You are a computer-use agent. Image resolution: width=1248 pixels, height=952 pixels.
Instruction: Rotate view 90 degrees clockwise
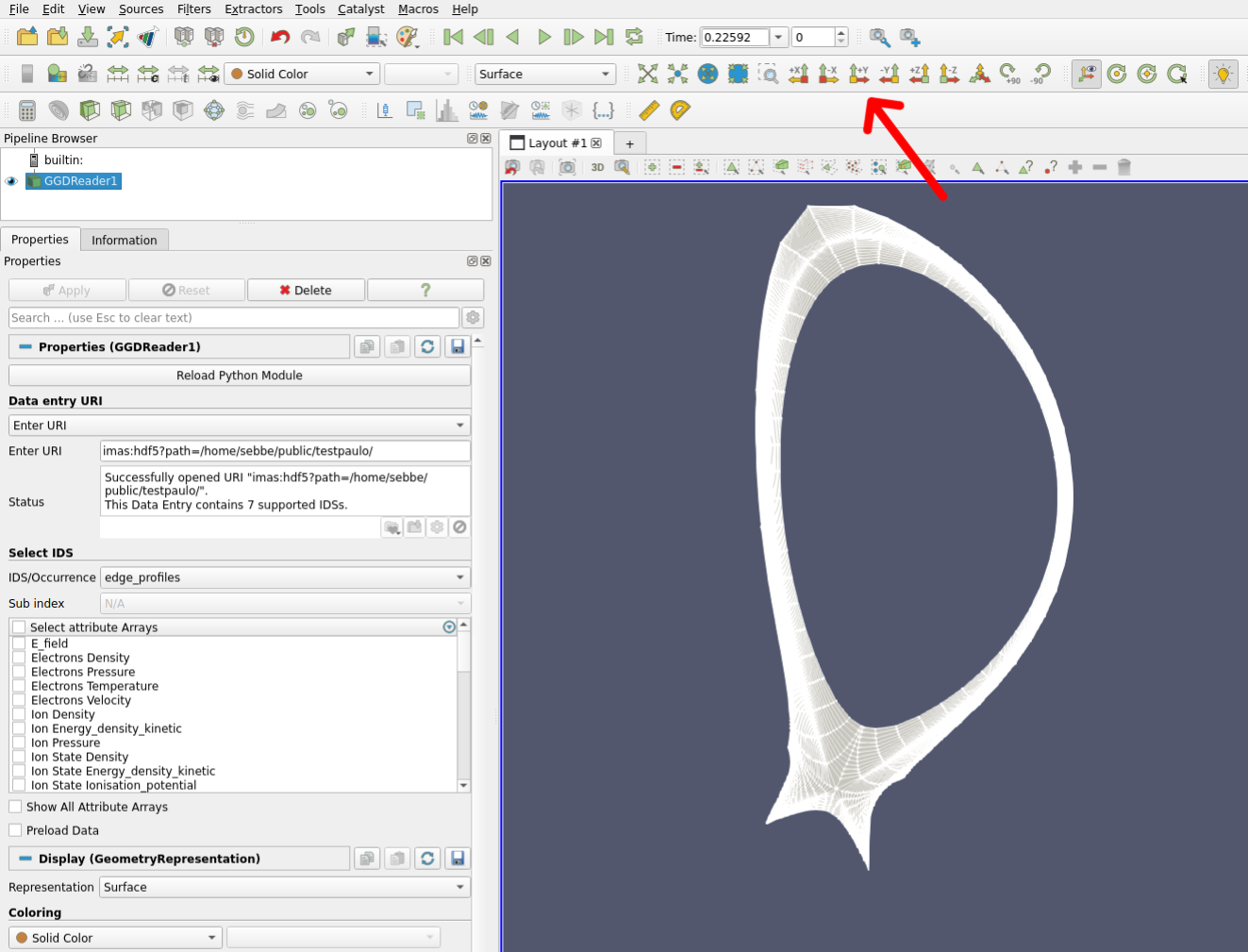coord(1009,74)
